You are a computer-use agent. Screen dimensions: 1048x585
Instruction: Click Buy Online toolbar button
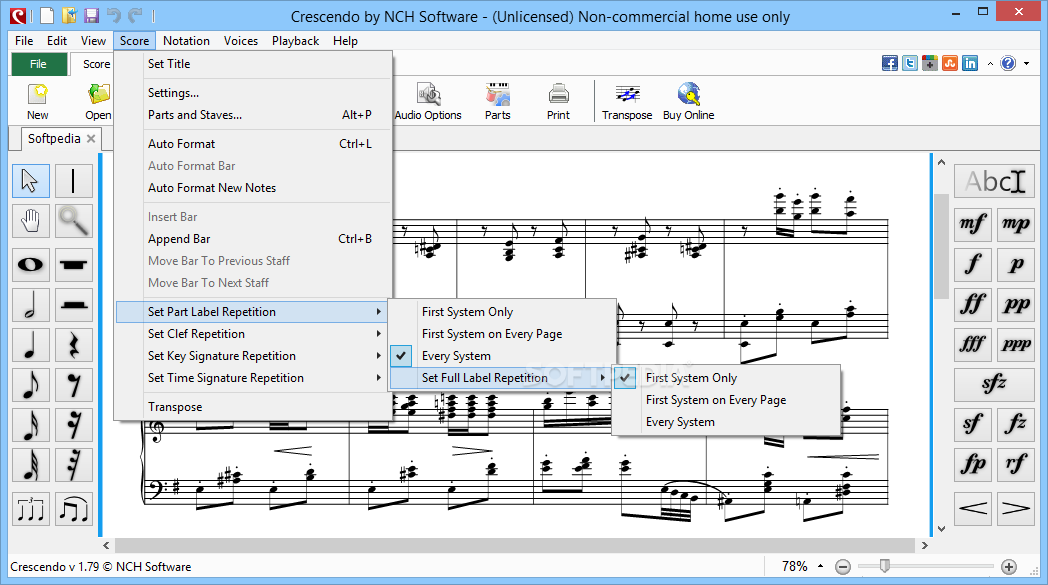coord(688,102)
